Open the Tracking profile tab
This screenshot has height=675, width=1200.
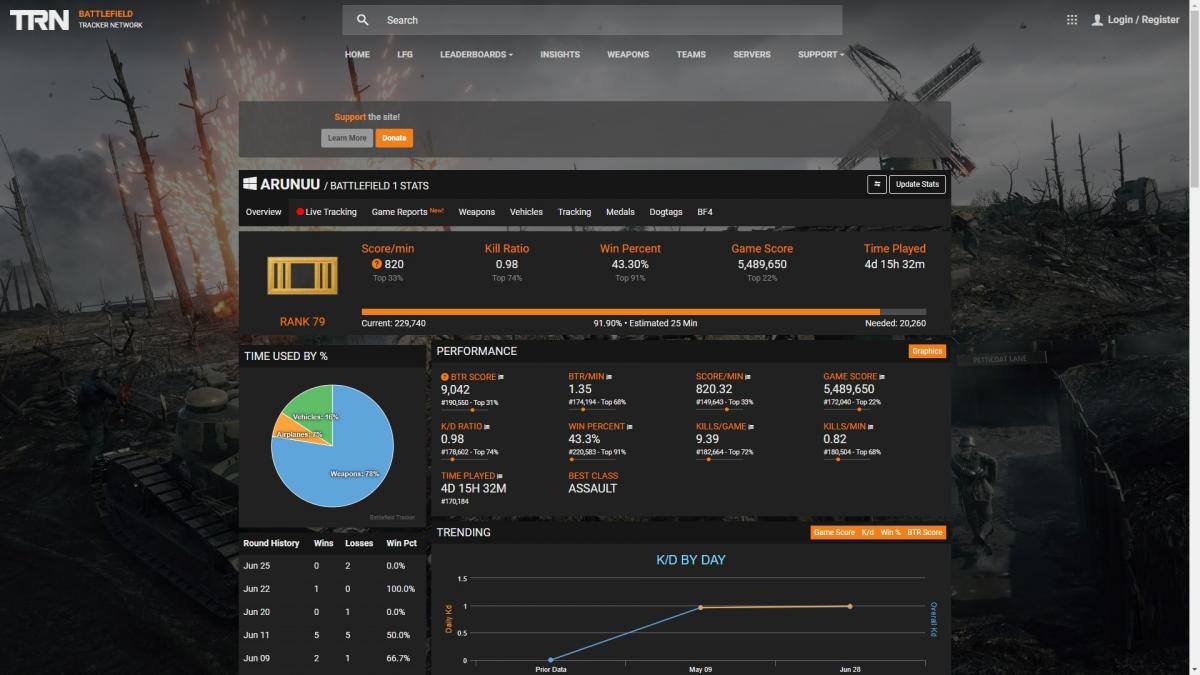(x=574, y=212)
